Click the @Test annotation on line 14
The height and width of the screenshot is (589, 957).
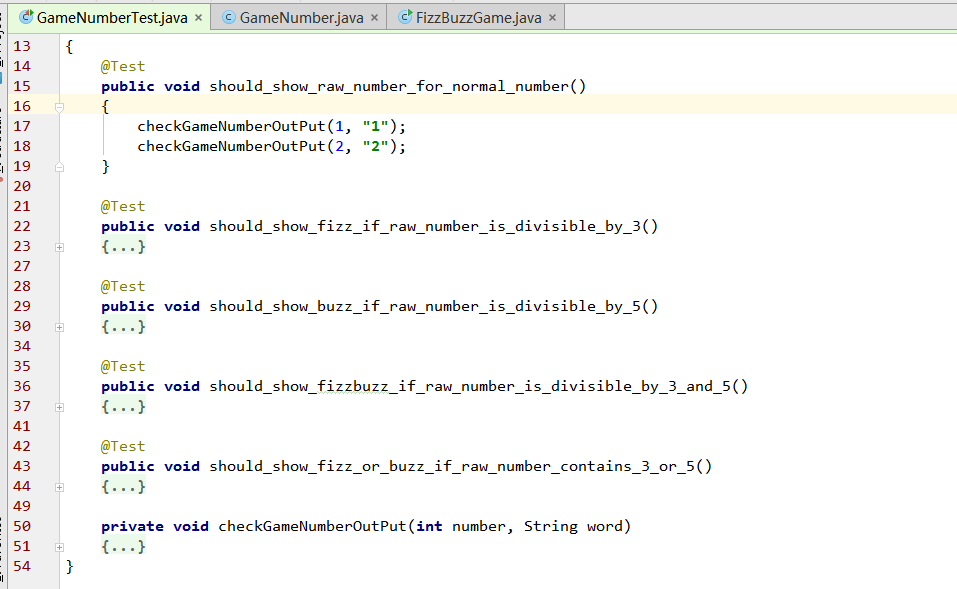pos(123,67)
